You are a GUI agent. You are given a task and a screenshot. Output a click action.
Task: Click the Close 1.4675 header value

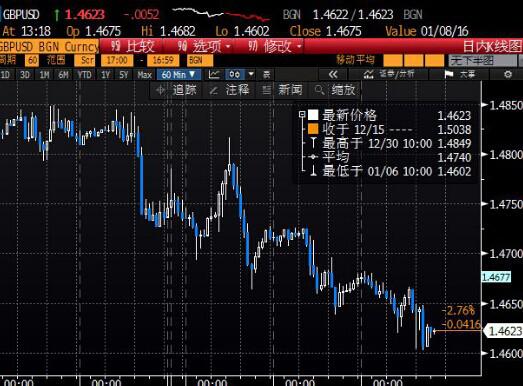(x=325, y=31)
